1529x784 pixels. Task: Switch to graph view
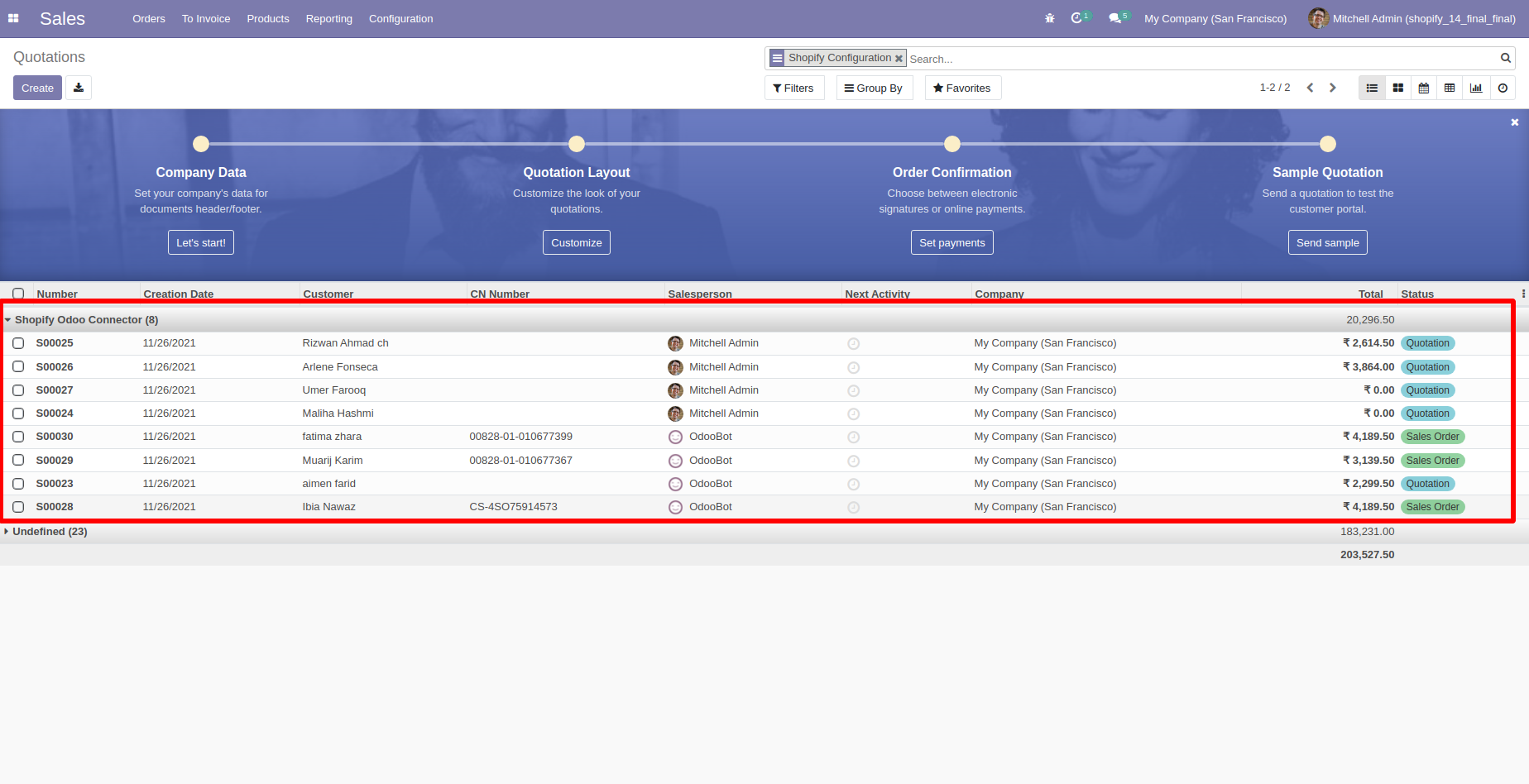(1476, 88)
